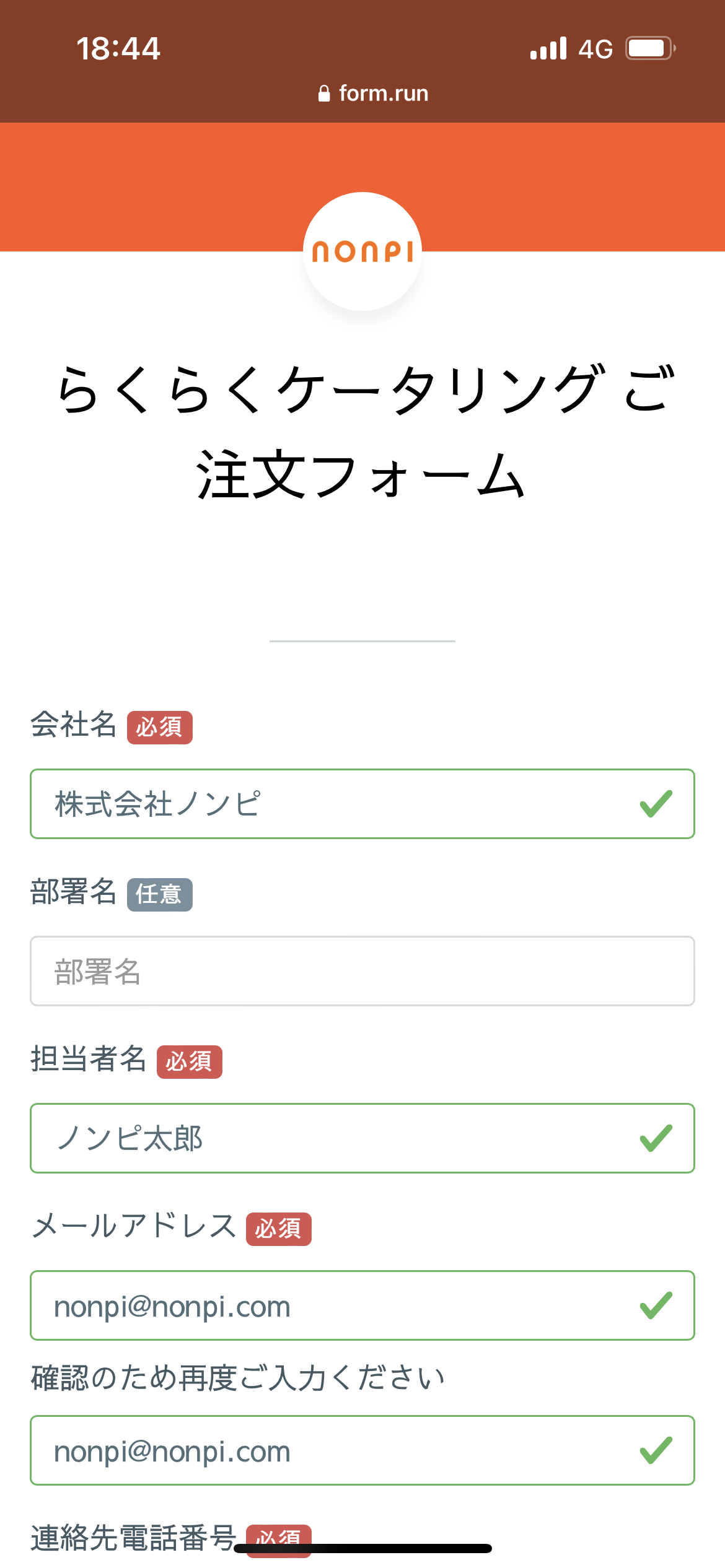Tap the battery icon in status bar
Screen dimensions: 725x1568
coord(649,48)
